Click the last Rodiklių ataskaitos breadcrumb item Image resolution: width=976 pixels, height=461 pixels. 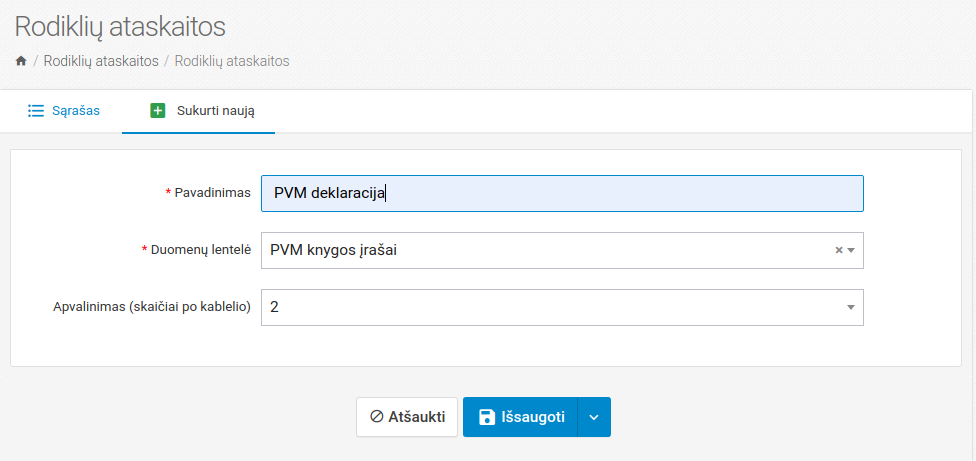coord(232,61)
